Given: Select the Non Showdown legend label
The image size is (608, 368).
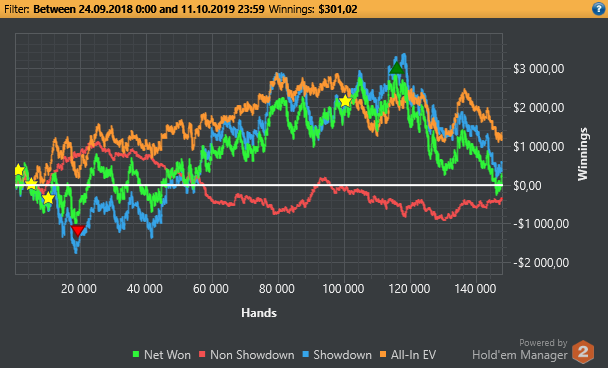Looking at the screenshot, I should tap(252, 355).
